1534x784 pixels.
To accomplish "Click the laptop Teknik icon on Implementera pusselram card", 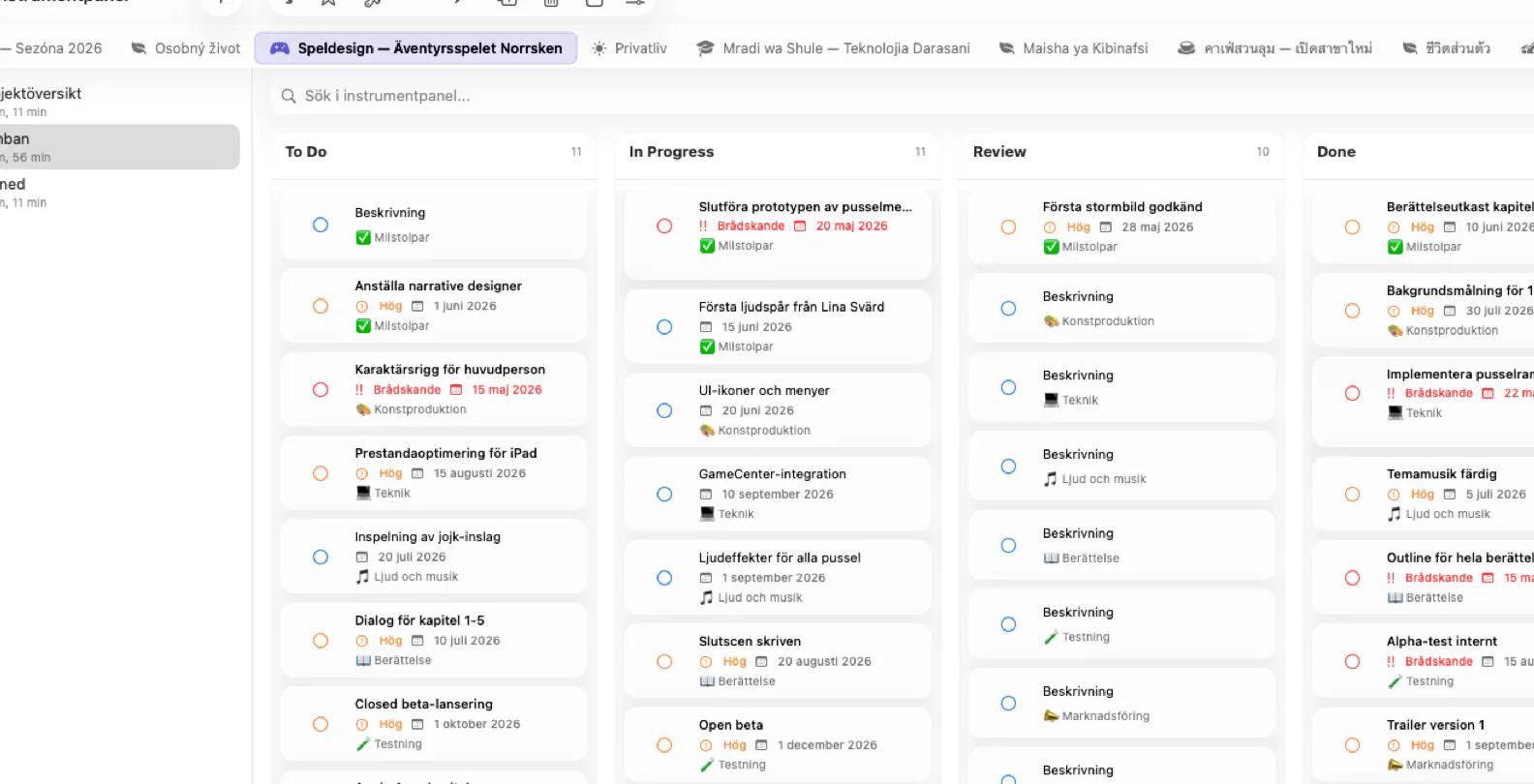I will (x=1395, y=412).
